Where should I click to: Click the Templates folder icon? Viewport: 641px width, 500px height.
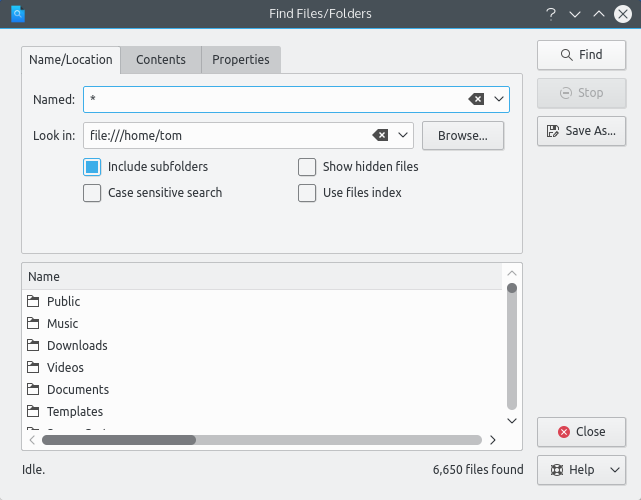coord(33,412)
